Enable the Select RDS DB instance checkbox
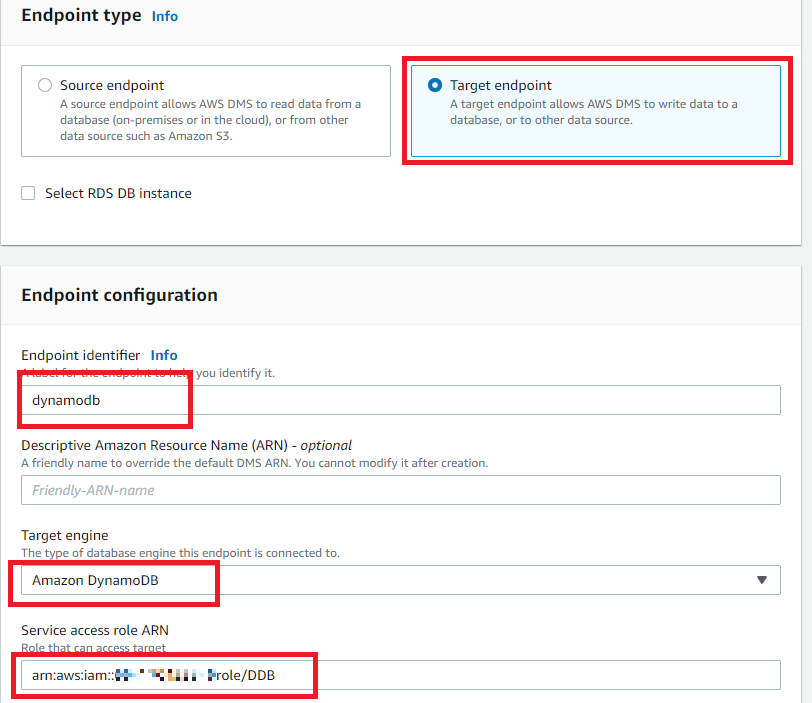812x703 pixels. (29, 193)
